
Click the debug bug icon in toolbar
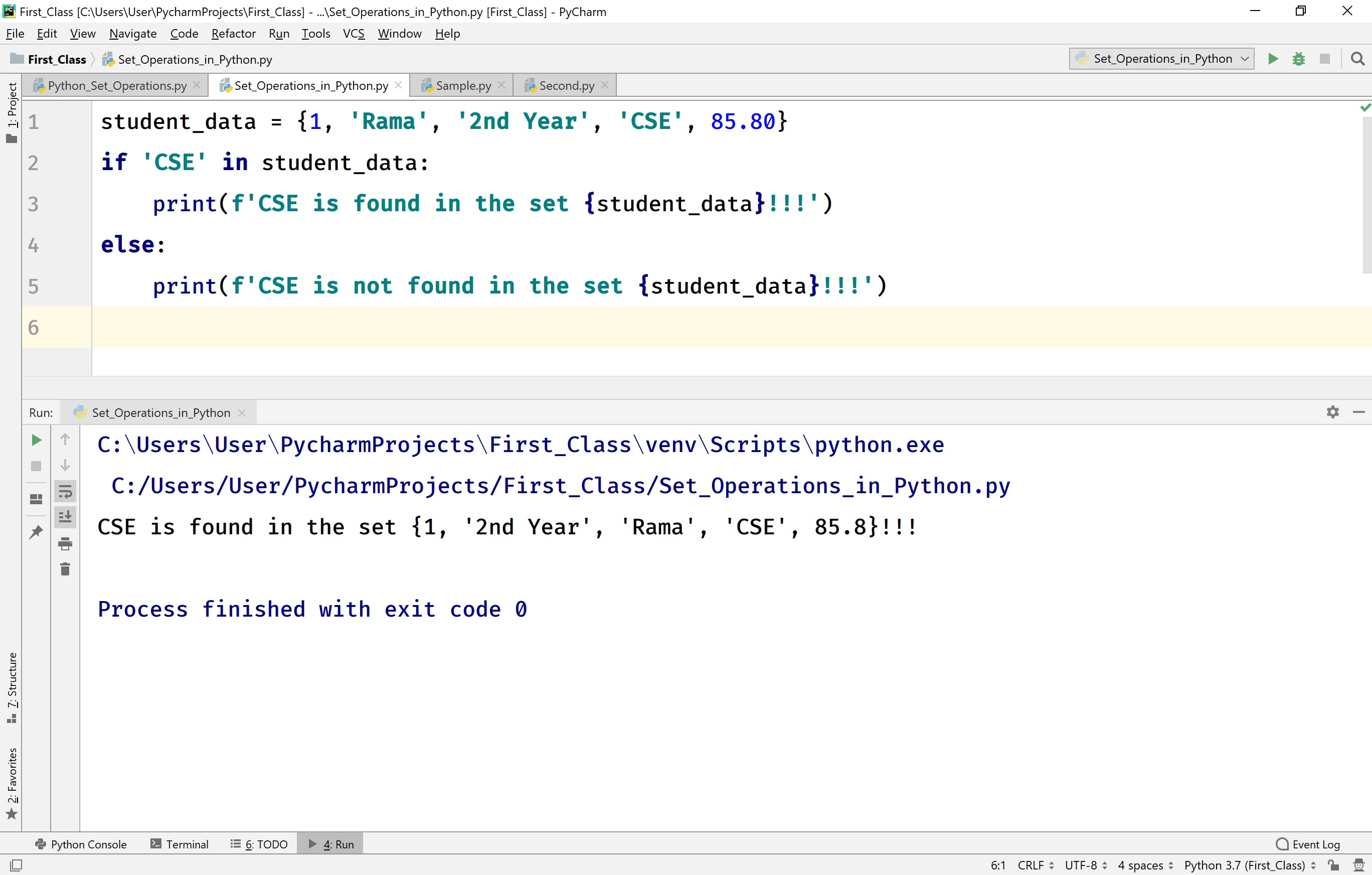coord(1298,59)
